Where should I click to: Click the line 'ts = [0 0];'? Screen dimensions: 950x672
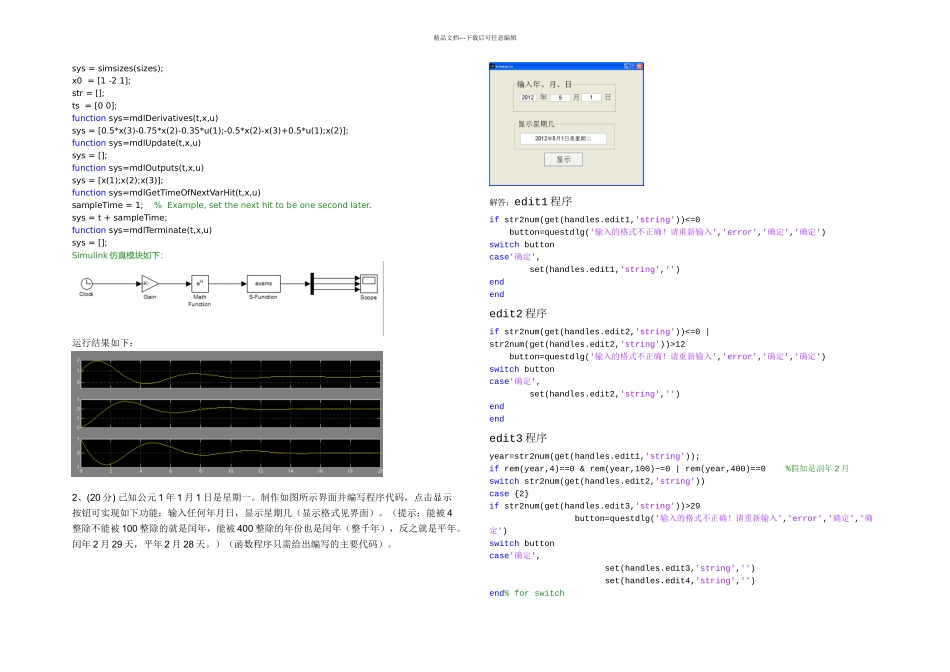click(x=95, y=105)
